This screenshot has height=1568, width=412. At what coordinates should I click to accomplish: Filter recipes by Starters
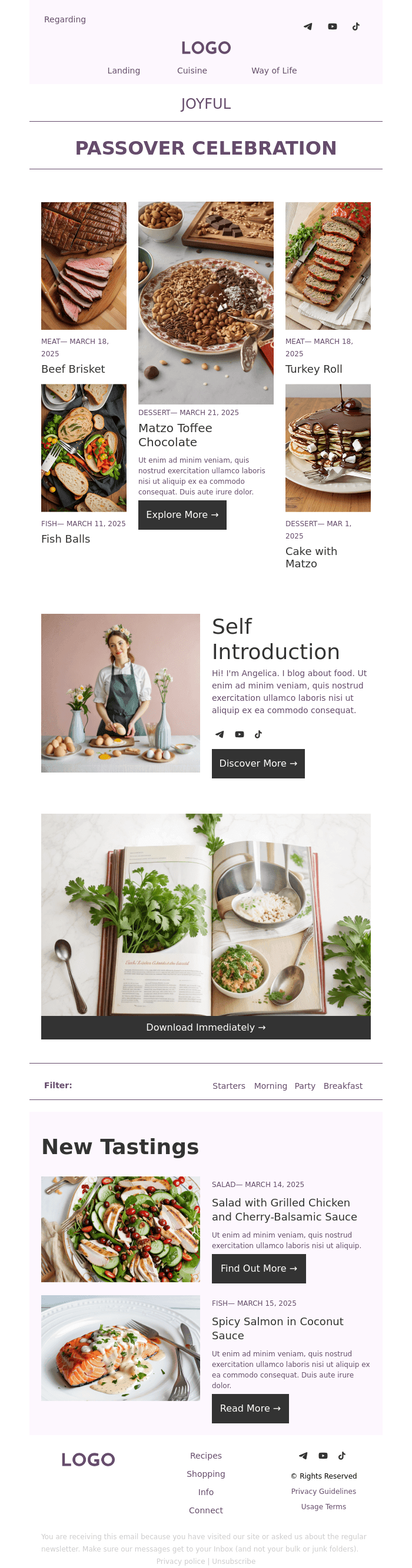[229, 1086]
